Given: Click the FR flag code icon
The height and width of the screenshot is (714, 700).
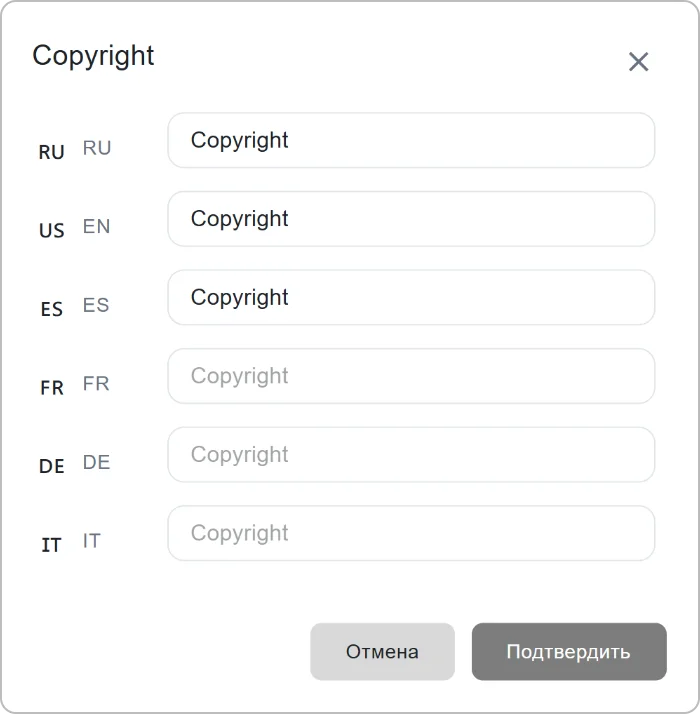Looking at the screenshot, I should 51,388.
